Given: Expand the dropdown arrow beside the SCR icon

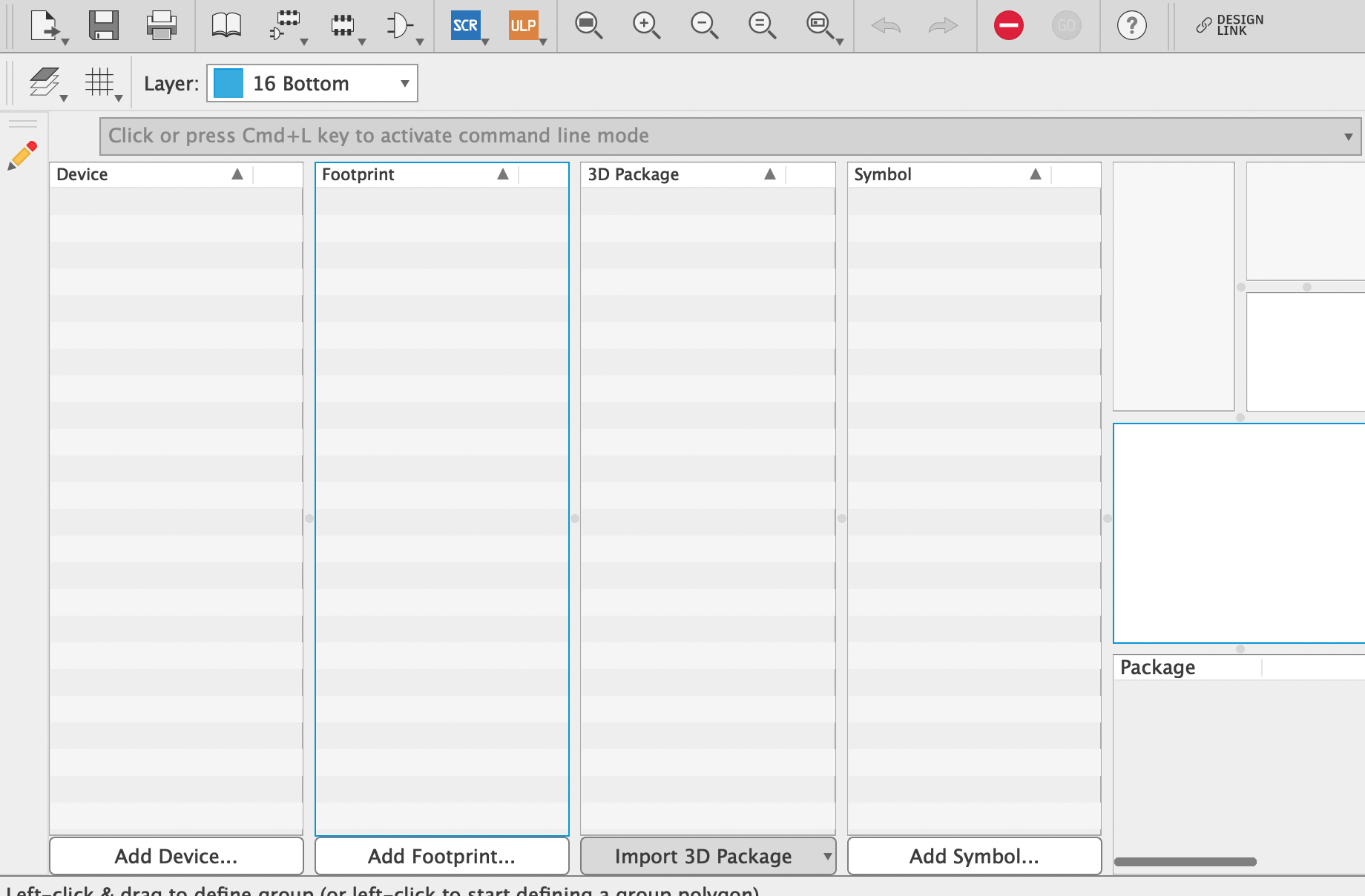Looking at the screenshot, I should (485, 42).
